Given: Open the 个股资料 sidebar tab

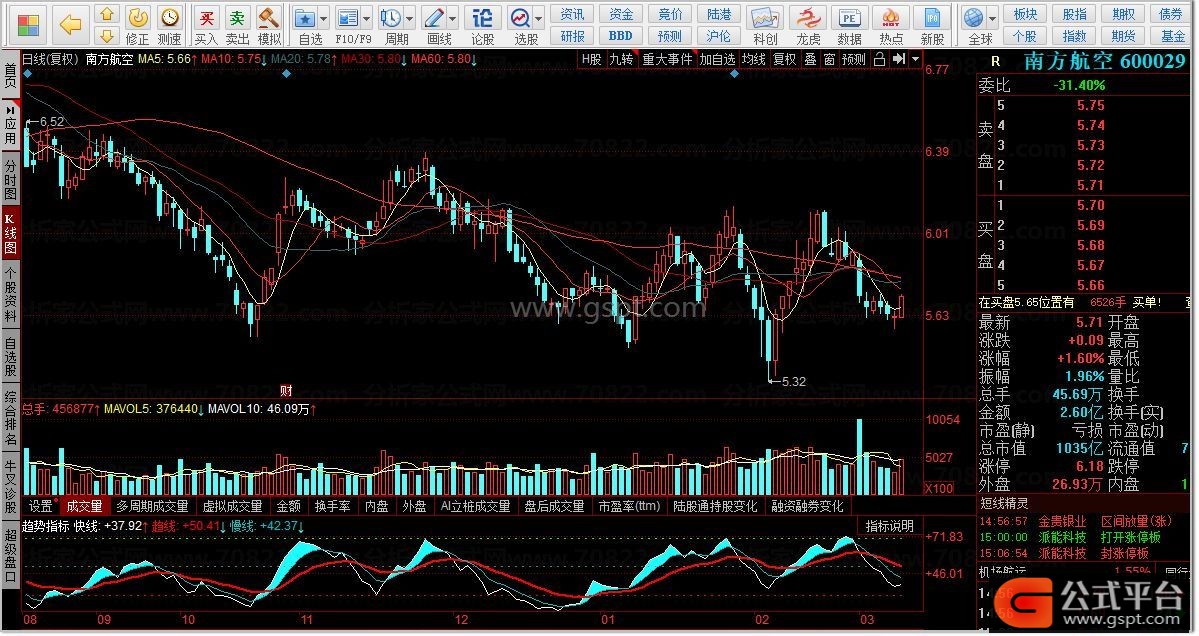Looking at the screenshot, I should [10, 294].
